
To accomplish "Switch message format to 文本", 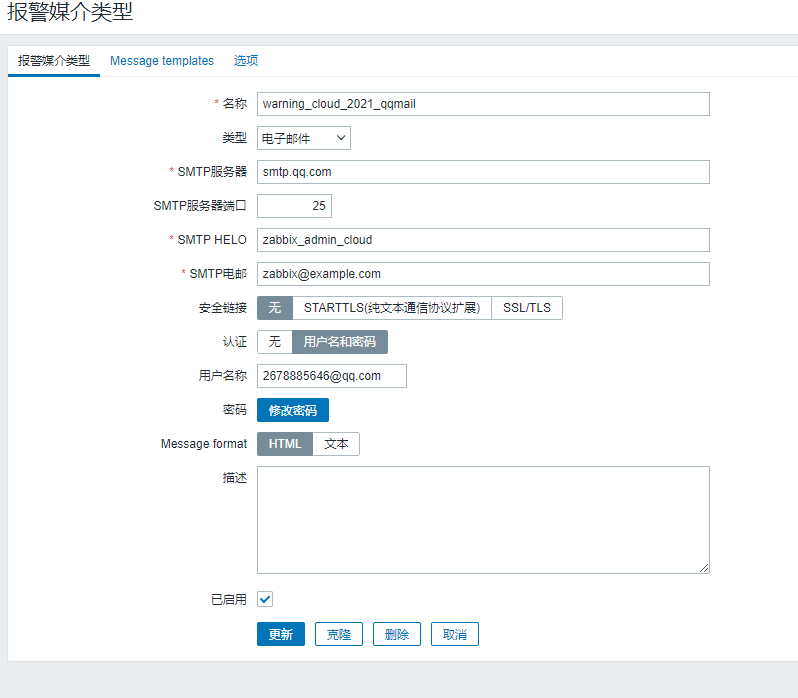I will pyautogui.click(x=337, y=444).
